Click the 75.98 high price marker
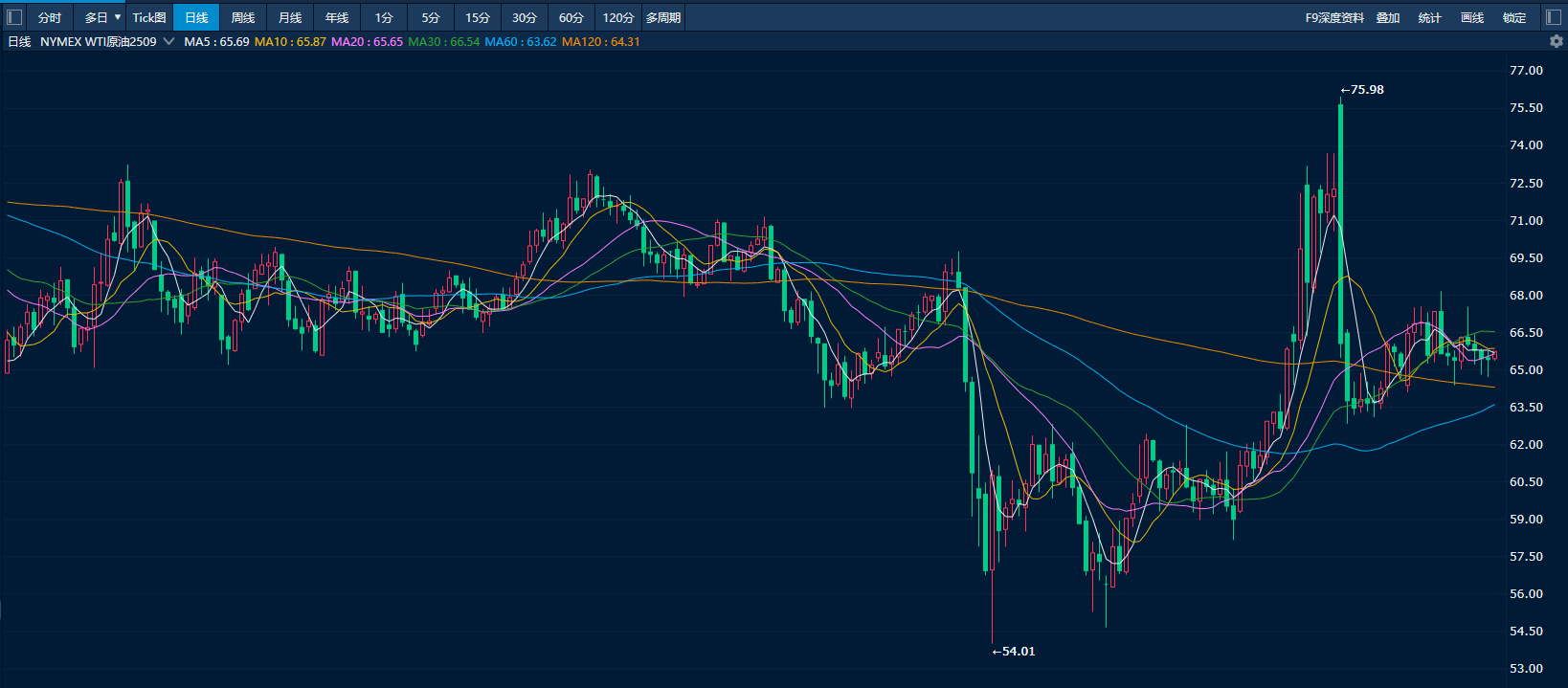 coord(1362,89)
